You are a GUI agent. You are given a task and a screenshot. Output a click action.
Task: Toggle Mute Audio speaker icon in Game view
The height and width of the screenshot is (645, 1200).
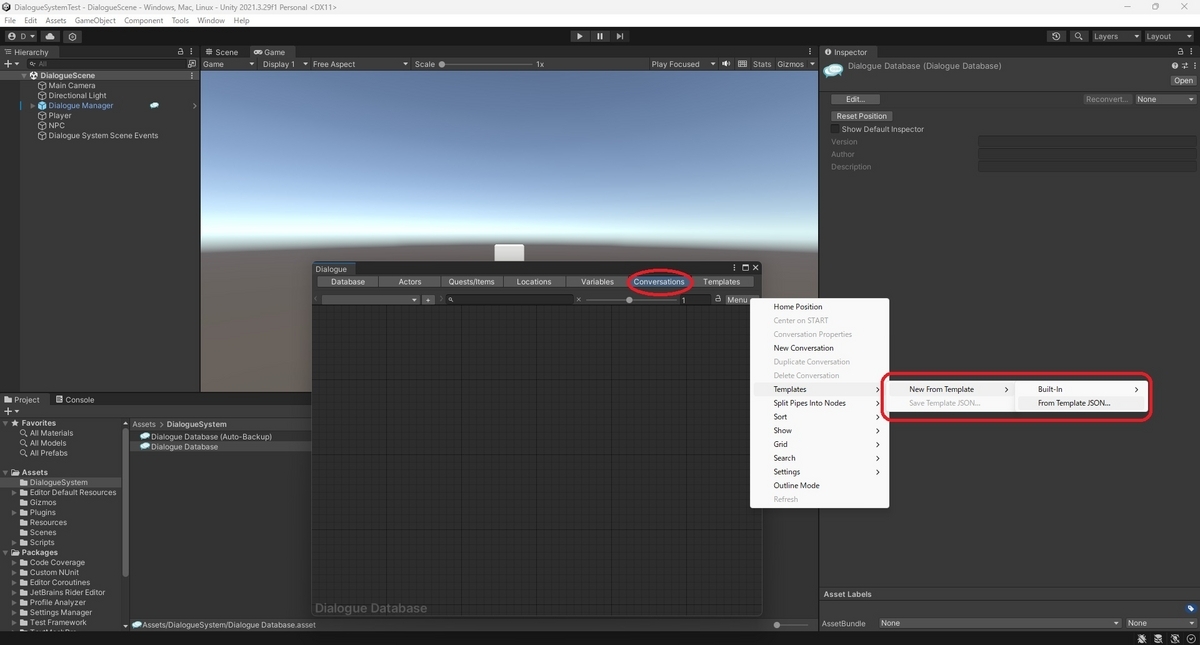point(727,64)
